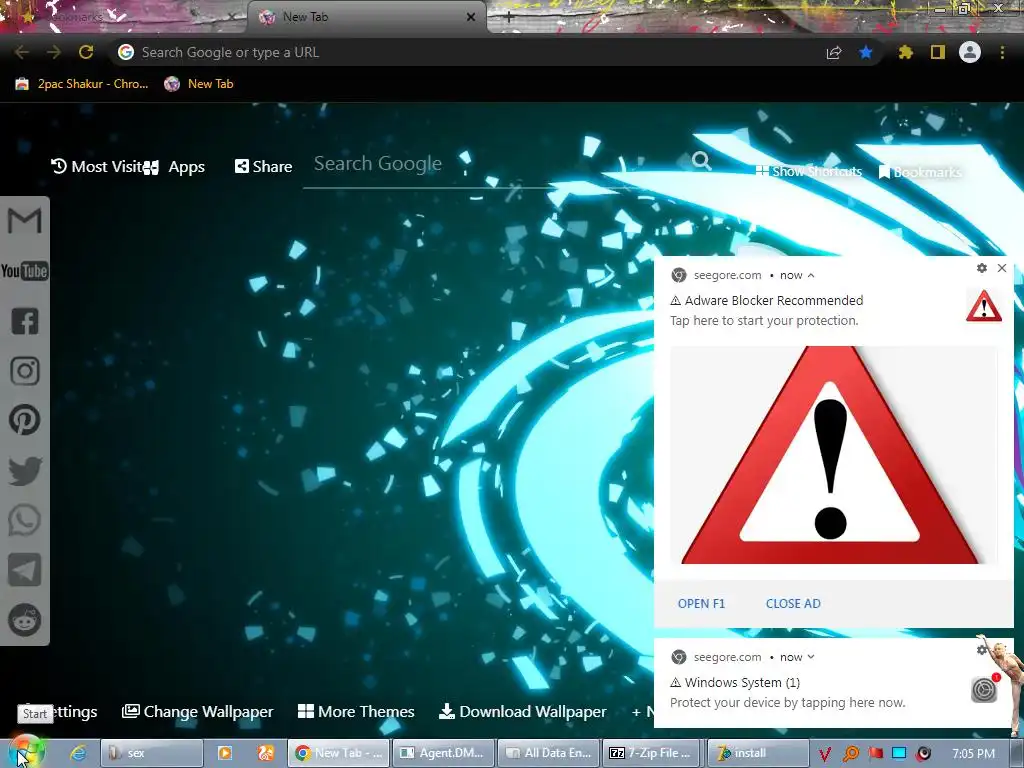Go forward using browser forward arrow
The height and width of the screenshot is (768, 1024).
pyautogui.click(x=54, y=52)
